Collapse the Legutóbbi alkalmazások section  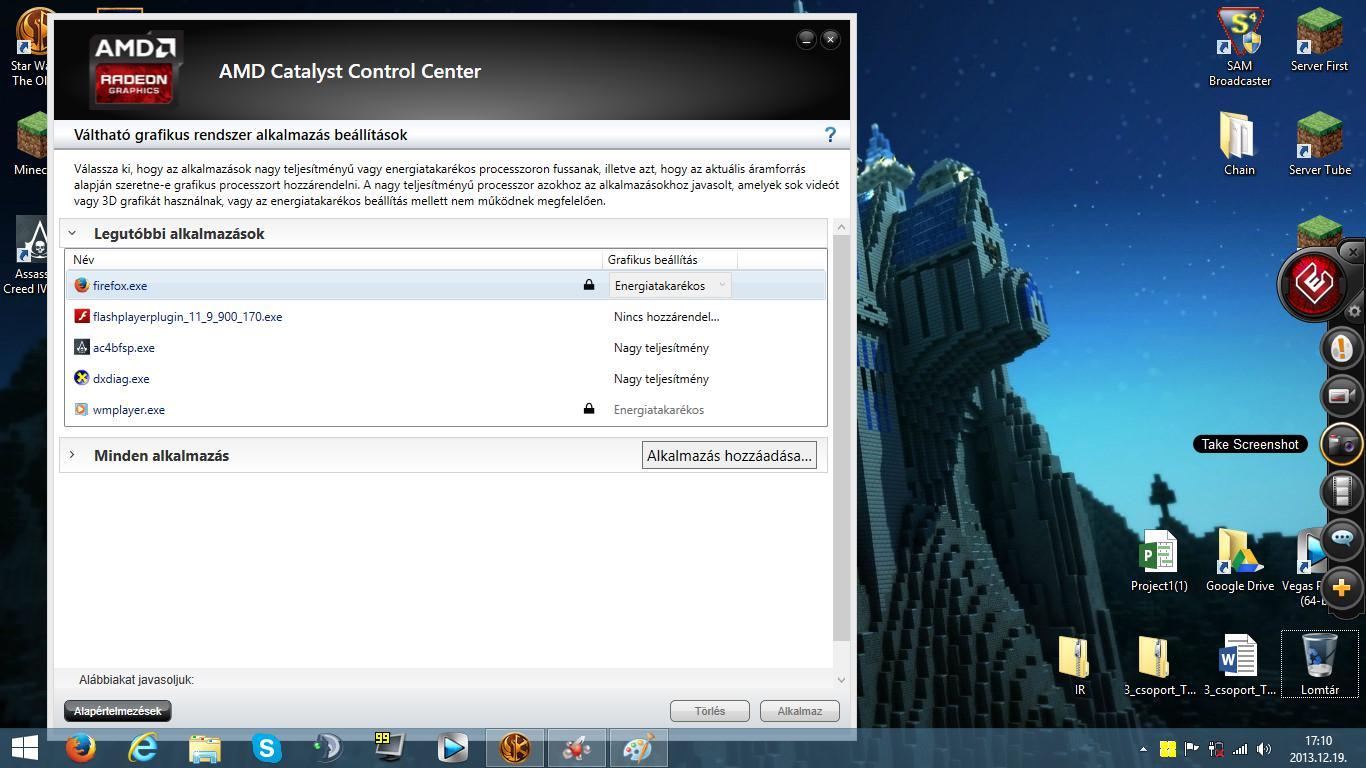point(72,233)
